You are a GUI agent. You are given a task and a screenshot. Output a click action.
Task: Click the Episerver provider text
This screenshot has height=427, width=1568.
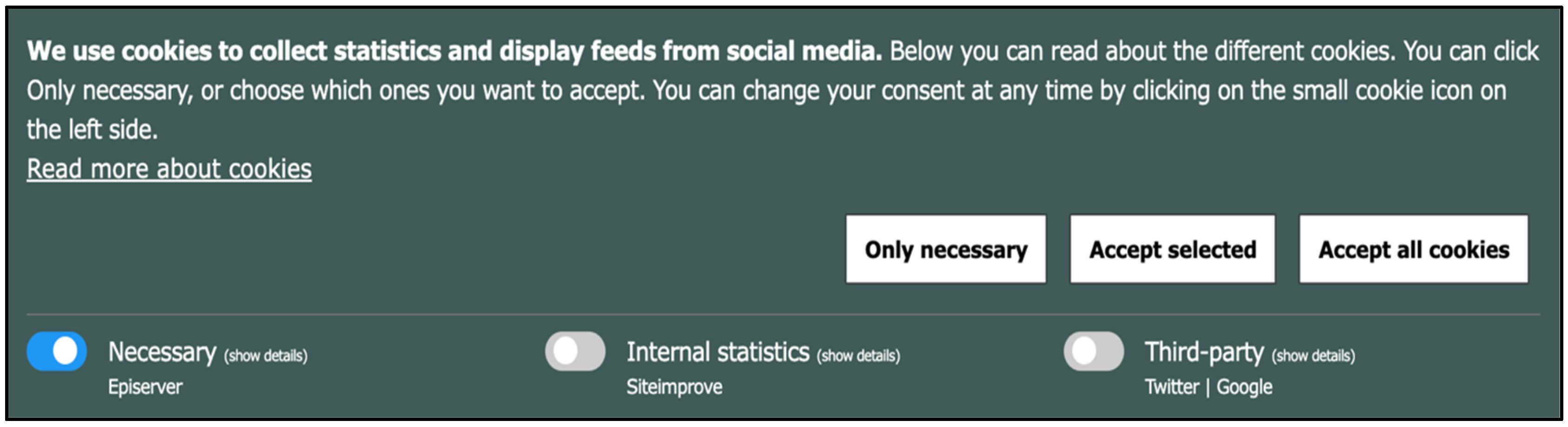[145, 387]
